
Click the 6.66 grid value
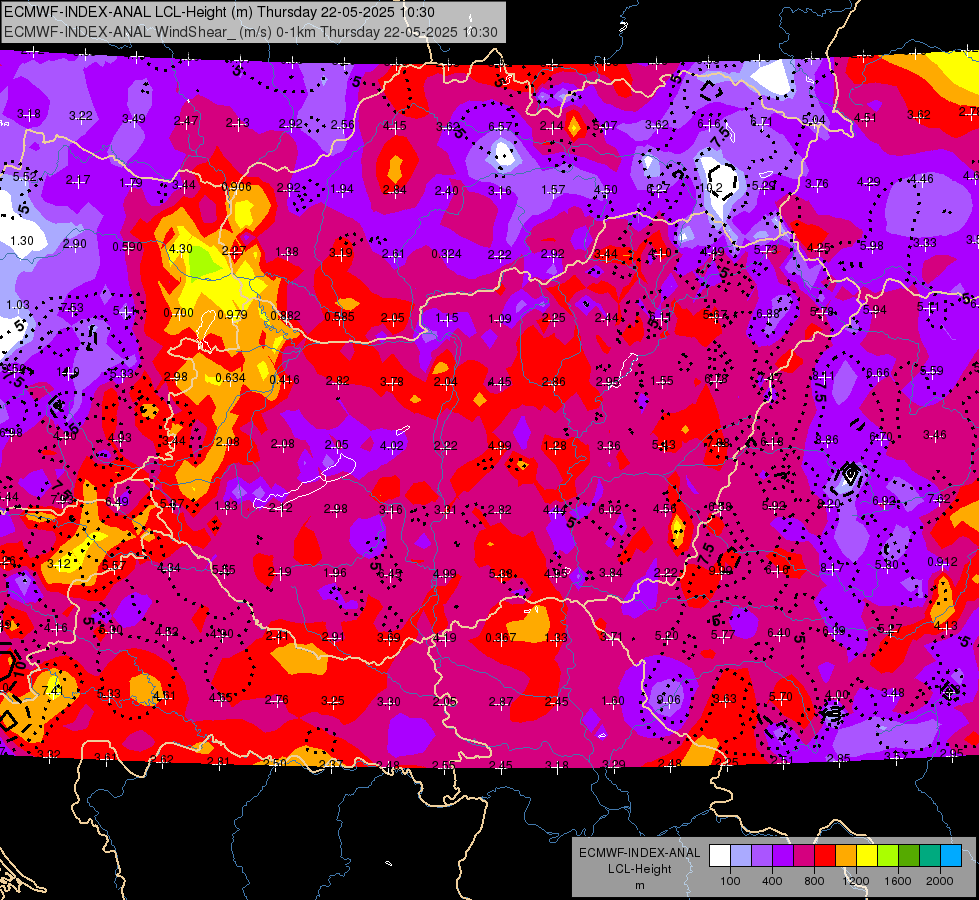(877, 372)
